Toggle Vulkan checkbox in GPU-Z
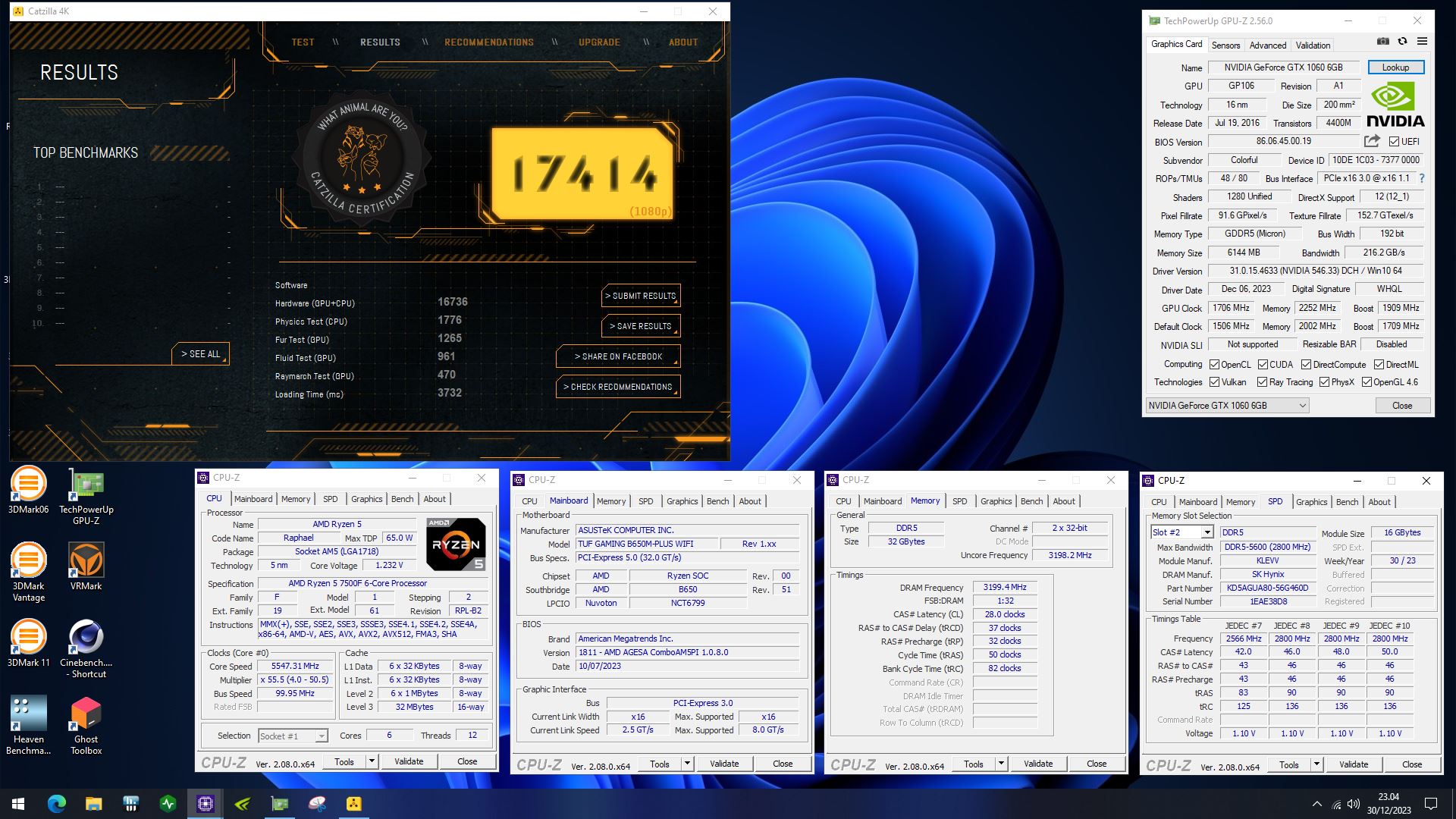Image resolution: width=1456 pixels, height=819 pixels. (x=1214, y=382)
